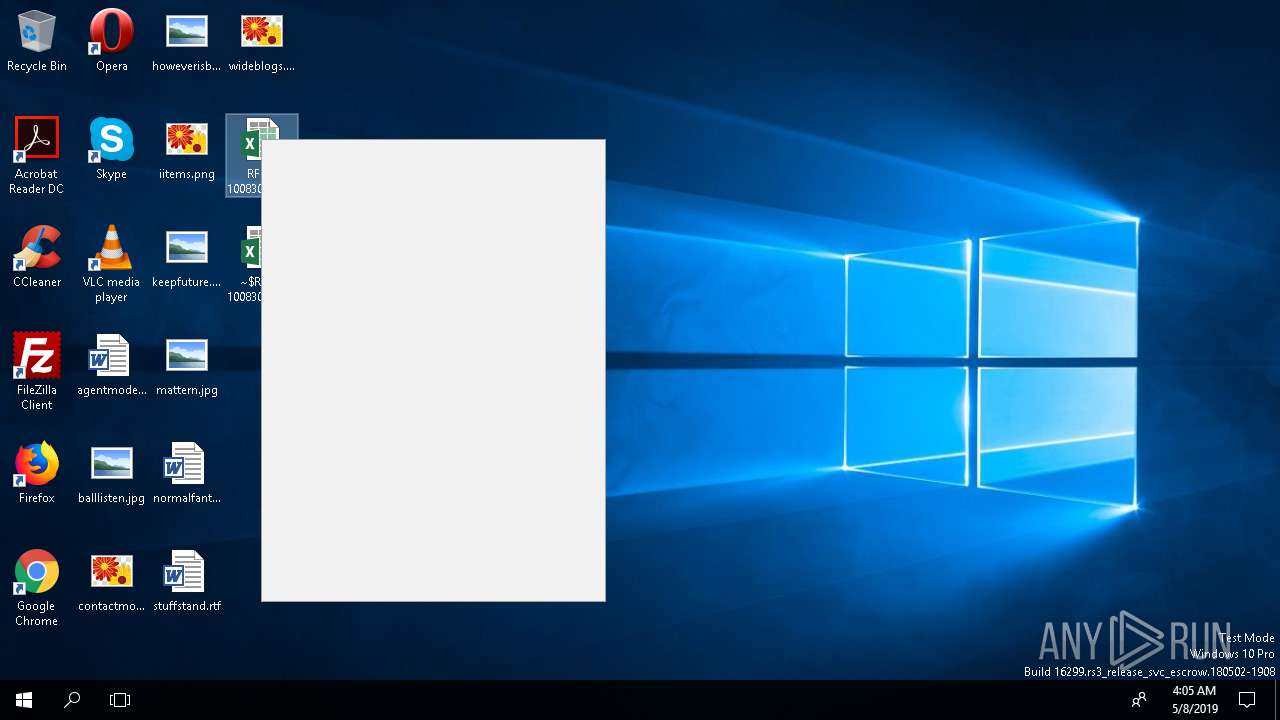This screenshot has height=720, width=1280.
Task: Select the normalfant... Word document
Action: [186, 473]
